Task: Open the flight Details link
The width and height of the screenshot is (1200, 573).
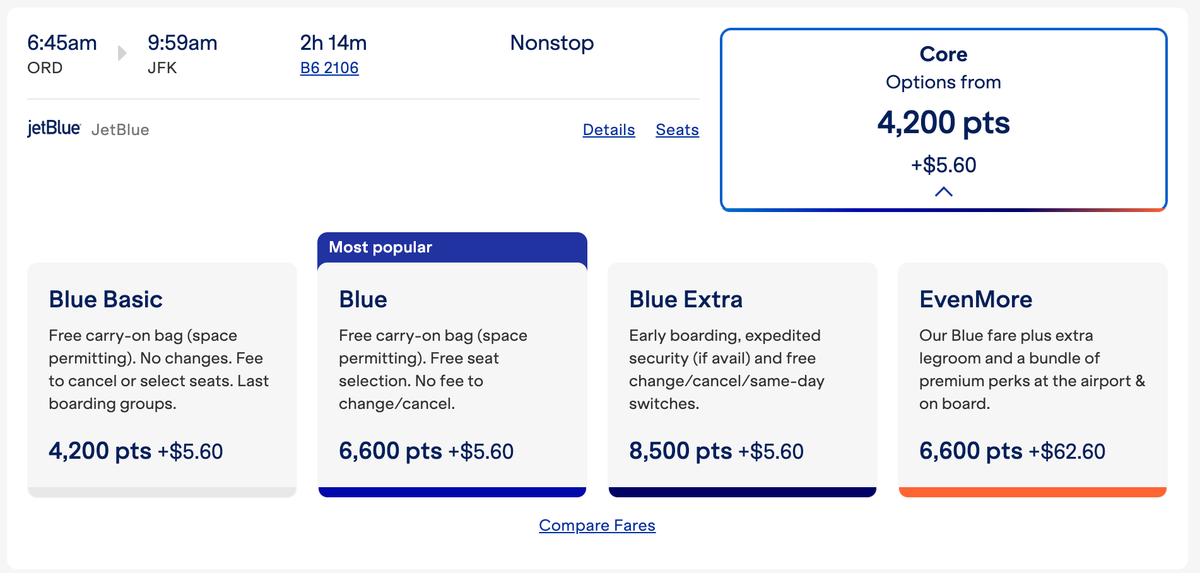Action: point(608,130)
